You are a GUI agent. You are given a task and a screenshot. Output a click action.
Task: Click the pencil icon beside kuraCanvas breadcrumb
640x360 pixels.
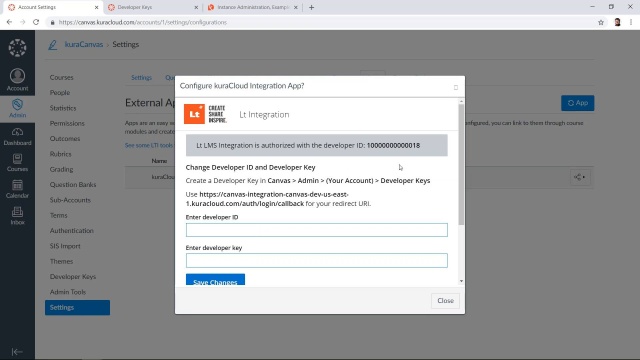tap(53, 44)
